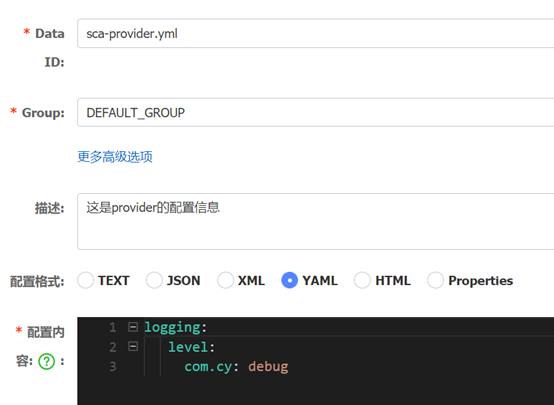The image size is (554, 405).
Task: Click the com.cy key on line 3
Action: click(x=208, y=366)
